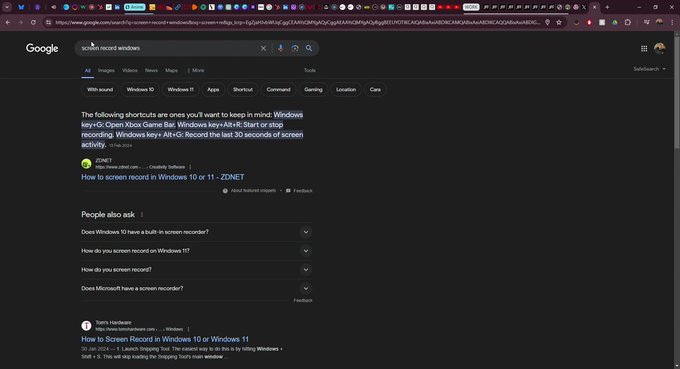Open the Google apps grid icon
This screenshot has height=369, width=680.
[x=644, y=49]
